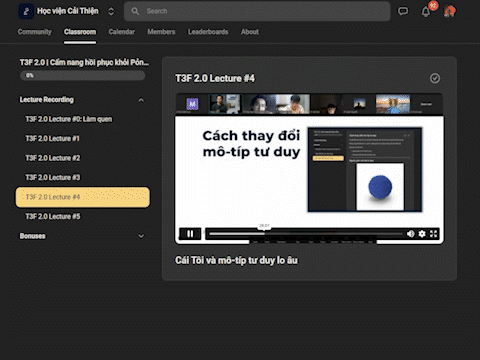Open video settings gear

click(x=422, y=234)
